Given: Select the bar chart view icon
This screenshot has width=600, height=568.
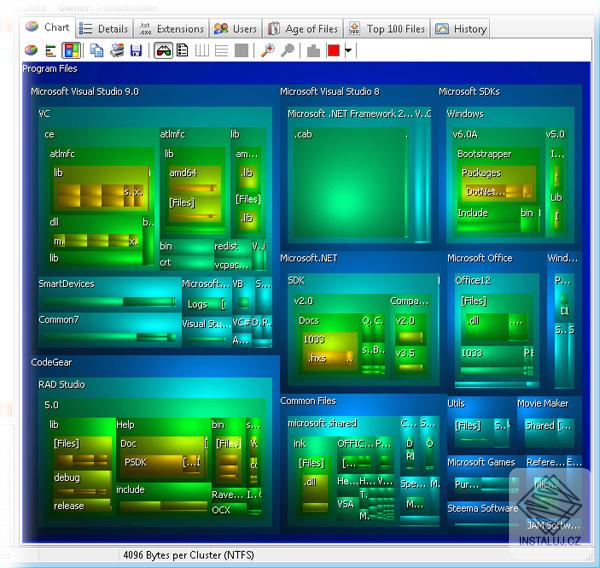Looking at the screenshot, I should click(50, 50).
